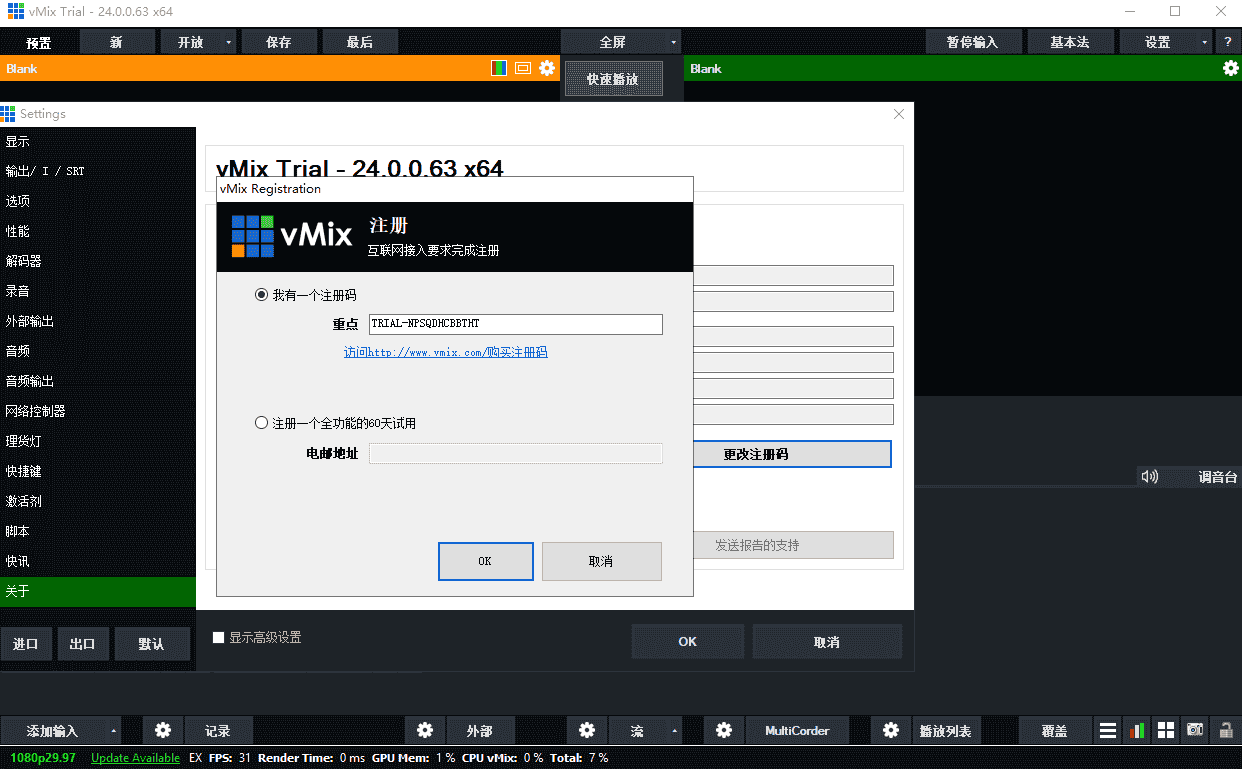Open preview input settings gear
This screenshot has height=769, width=1242.
click(547, 68)
